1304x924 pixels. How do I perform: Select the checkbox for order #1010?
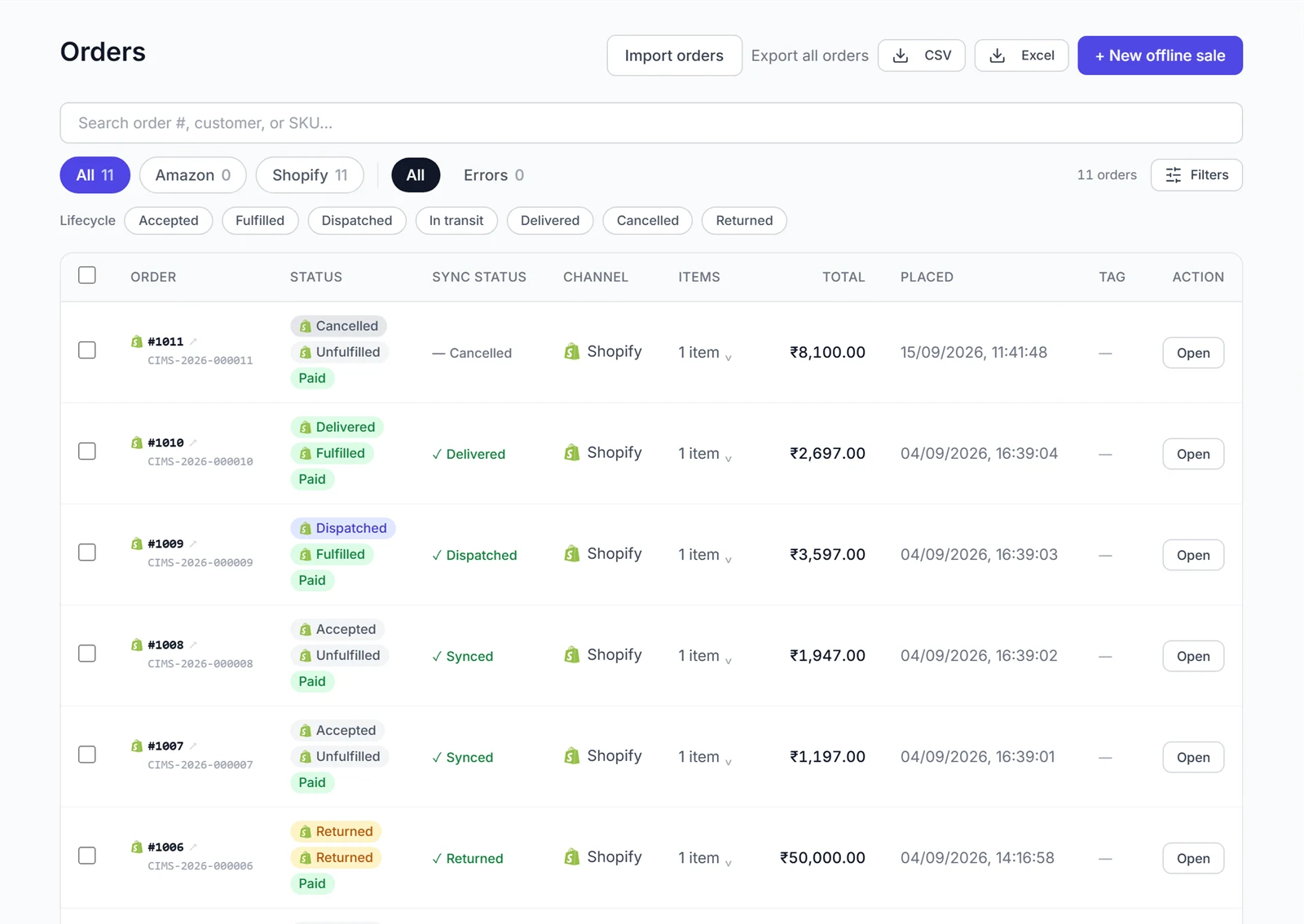pos(87,451)
